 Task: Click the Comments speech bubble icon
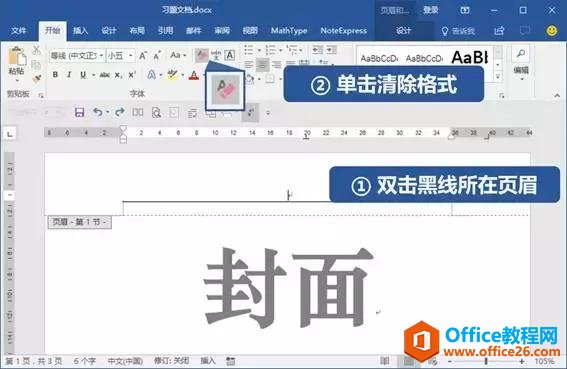point(525,31)
